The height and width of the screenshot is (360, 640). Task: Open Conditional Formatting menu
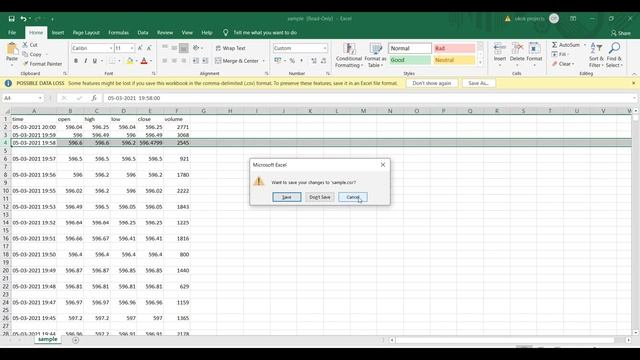coord(349,55)
